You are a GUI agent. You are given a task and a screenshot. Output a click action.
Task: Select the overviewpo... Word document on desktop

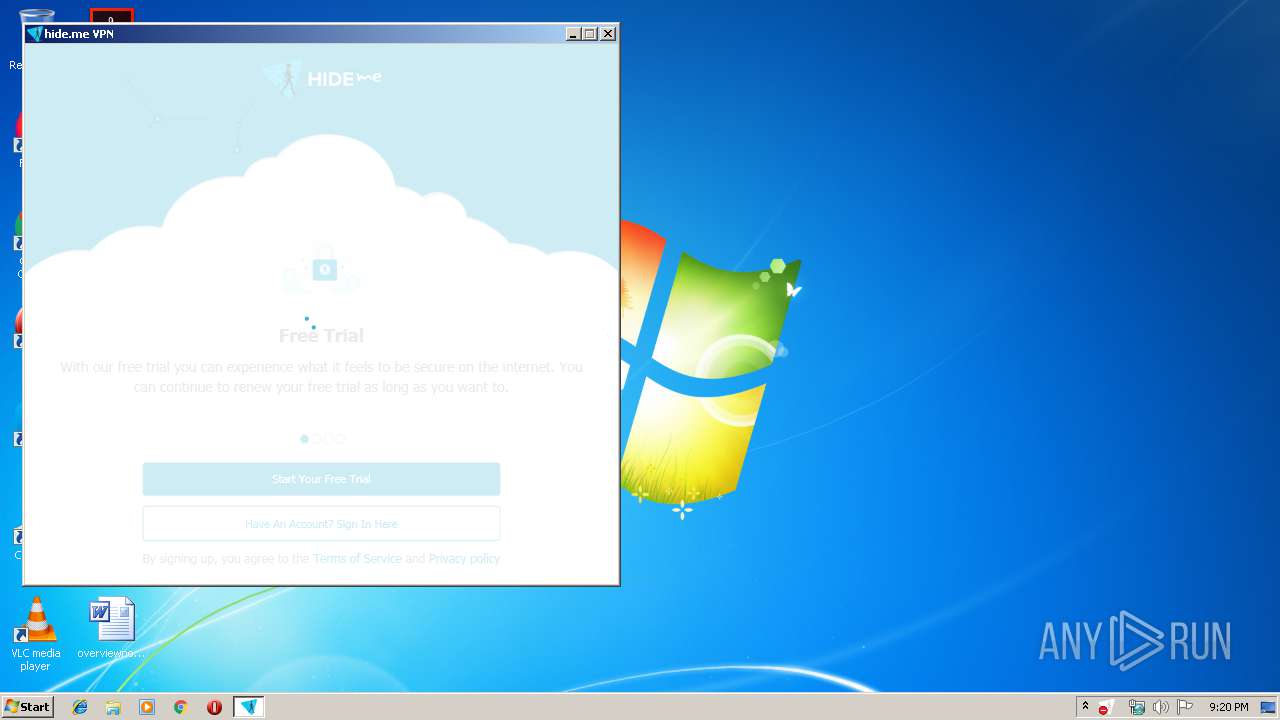tap(111, 628)
